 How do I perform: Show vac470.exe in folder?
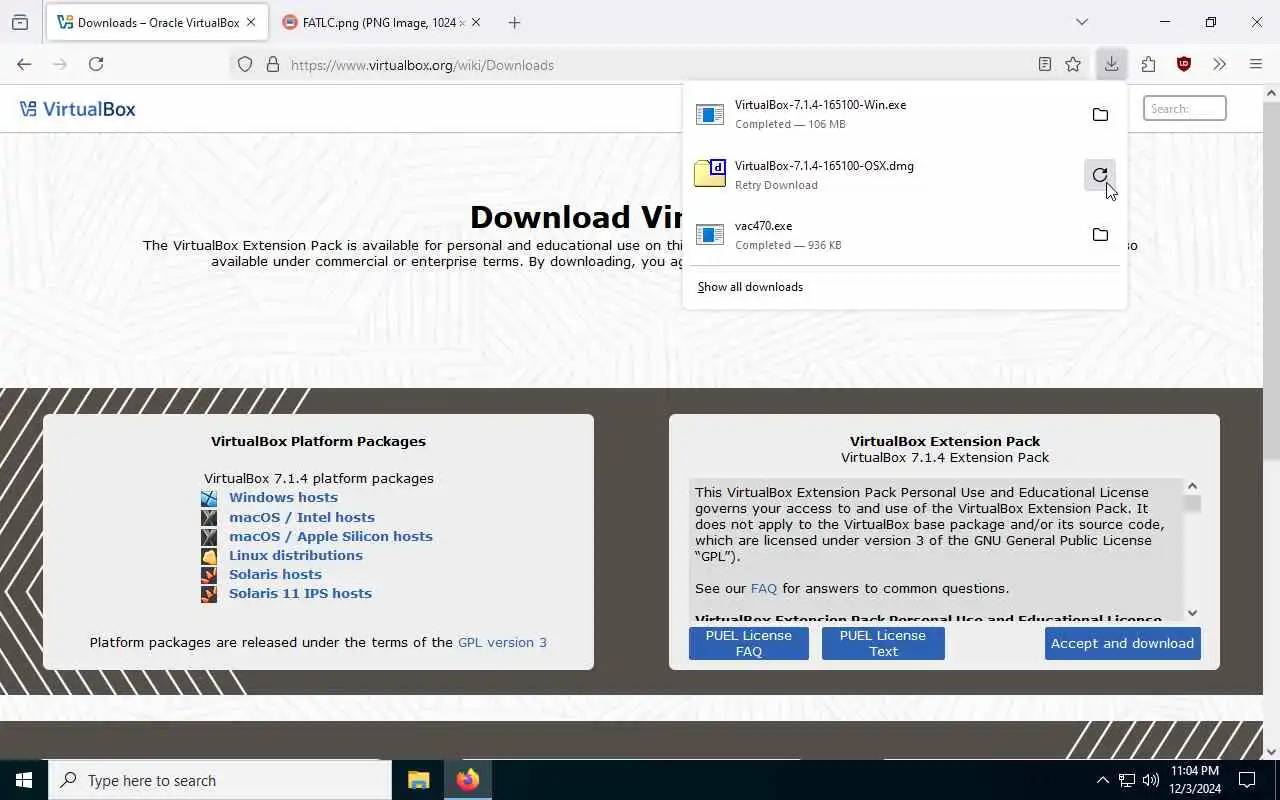tap(1100, 234)
